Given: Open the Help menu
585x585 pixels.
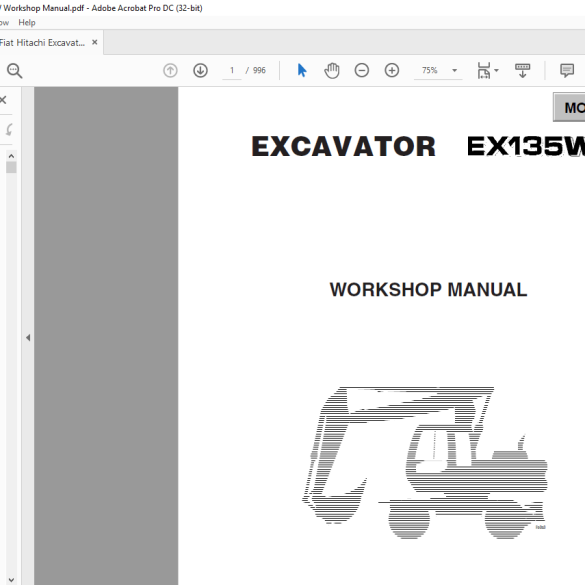Looking at the screenshot, I should click(27, 23).
